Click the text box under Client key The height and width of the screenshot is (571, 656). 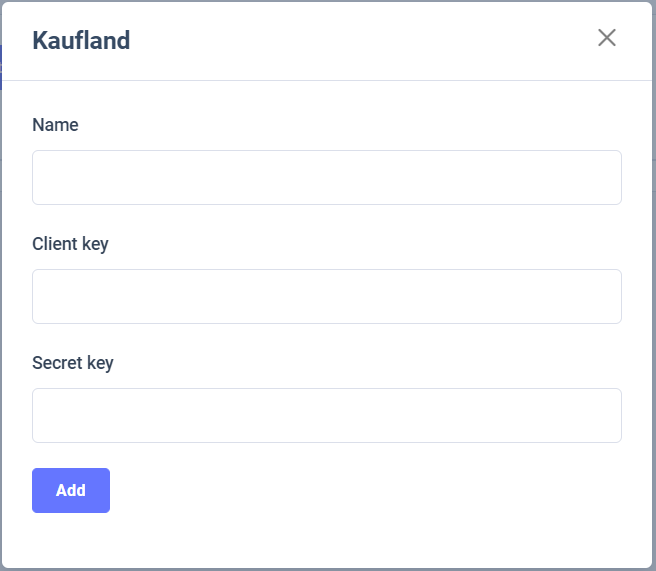327,297
